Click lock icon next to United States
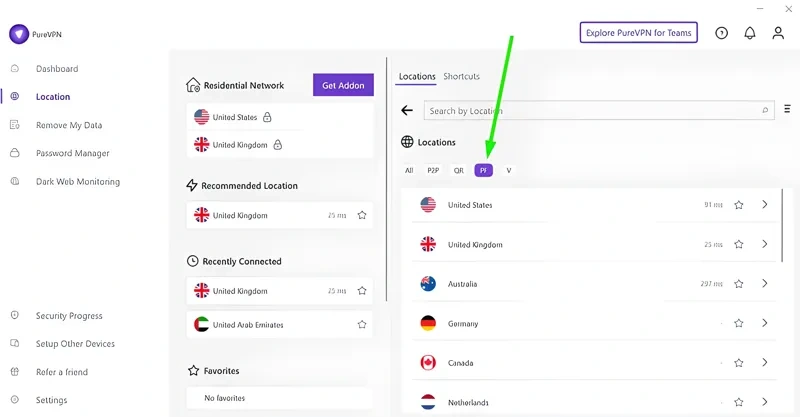The image size is (800, 417). coord(267,117)
